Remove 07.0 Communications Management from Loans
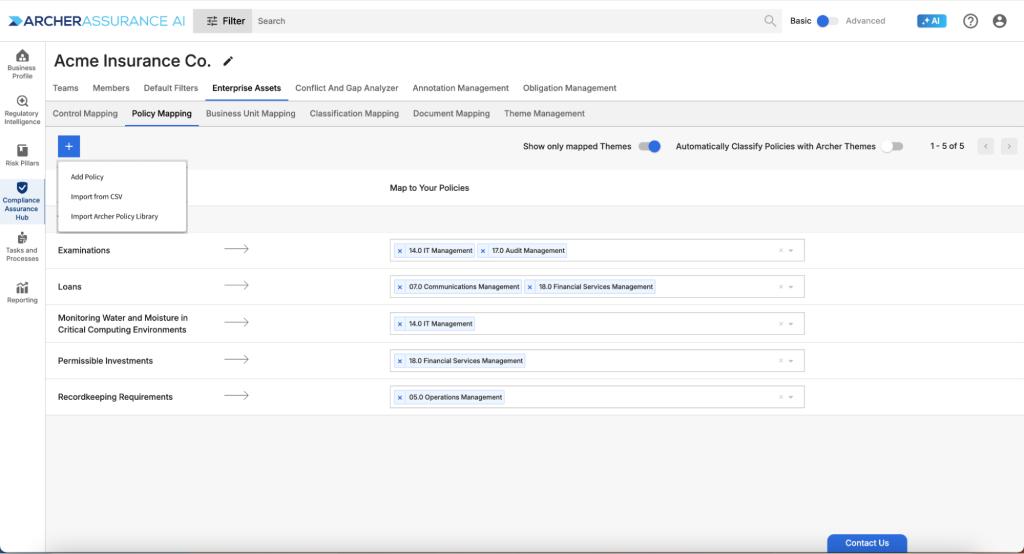The height and width of the screenshot is (554, 1024). pos(400,287)
